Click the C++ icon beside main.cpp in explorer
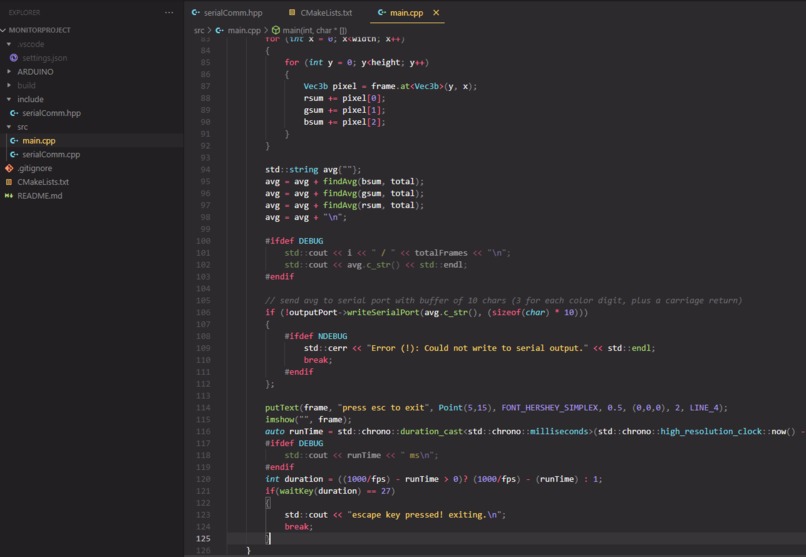Screen dimensions: 806x557 pos(14,140)
